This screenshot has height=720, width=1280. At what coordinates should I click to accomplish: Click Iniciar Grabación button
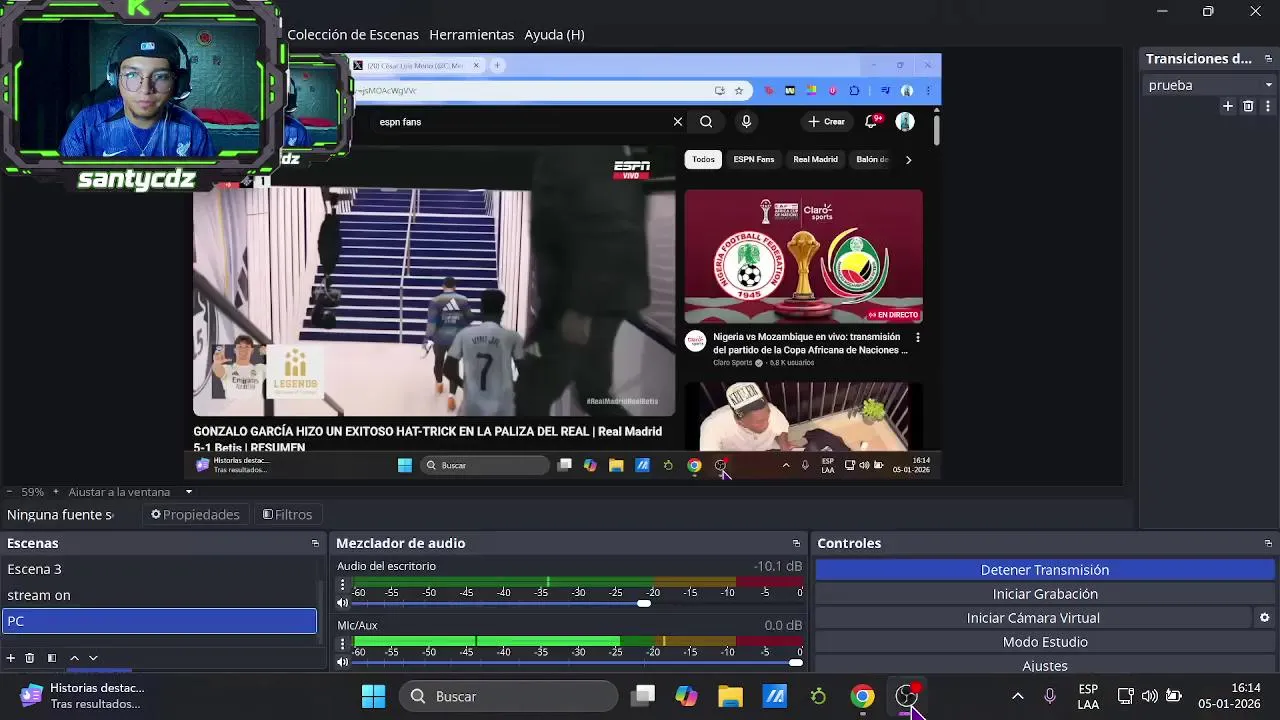[1045, 594]
